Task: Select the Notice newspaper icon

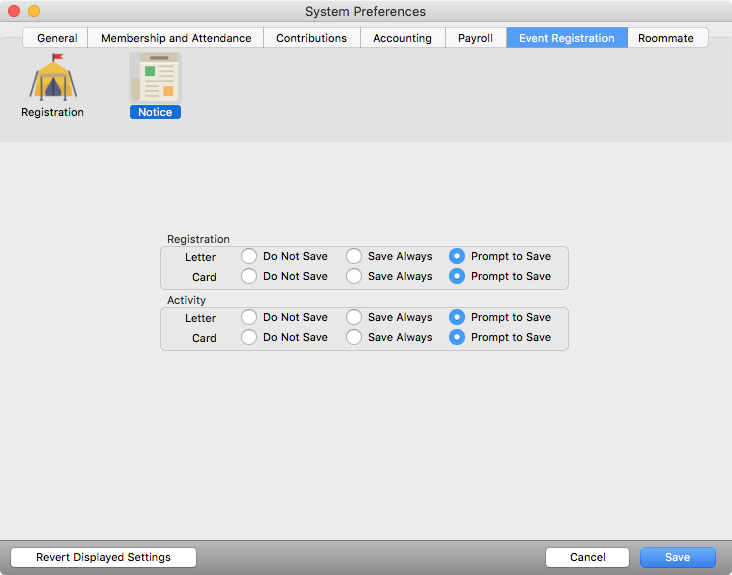Action: tap(155, 79)
